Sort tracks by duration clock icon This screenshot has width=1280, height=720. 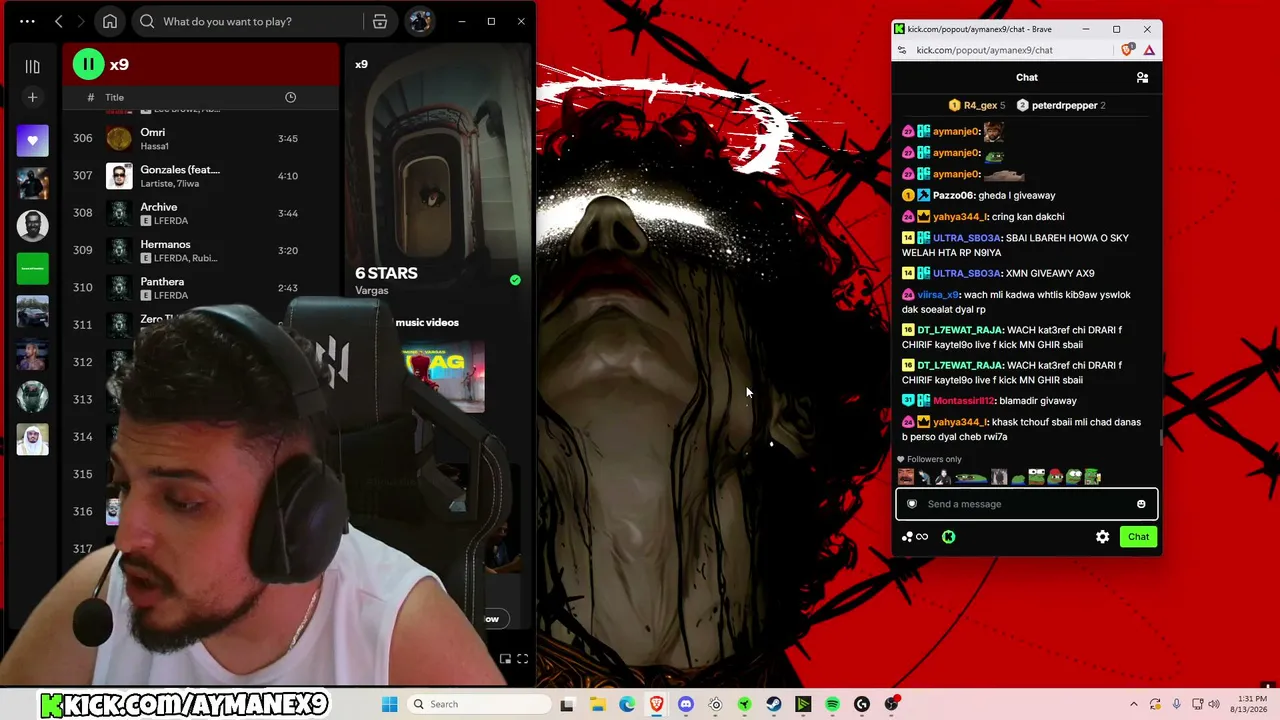(290, 97)
